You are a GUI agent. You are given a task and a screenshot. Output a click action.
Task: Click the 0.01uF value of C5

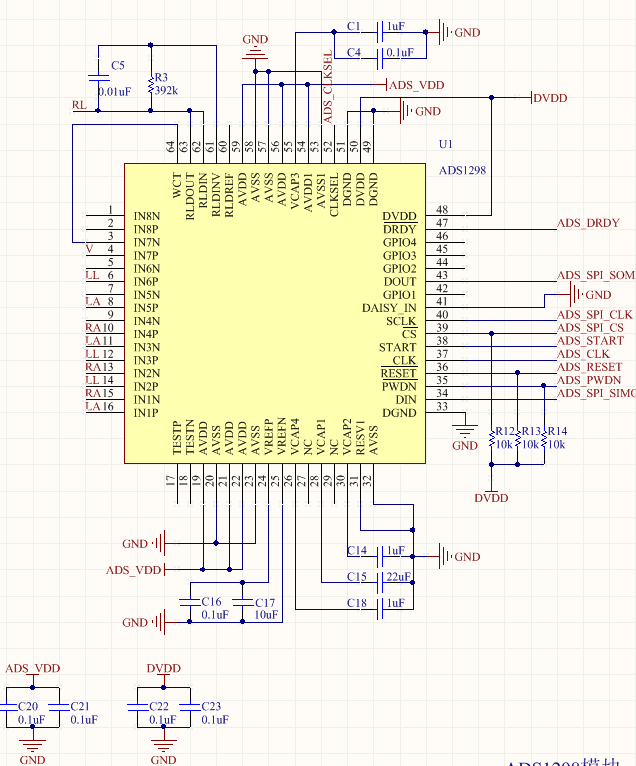115,91
